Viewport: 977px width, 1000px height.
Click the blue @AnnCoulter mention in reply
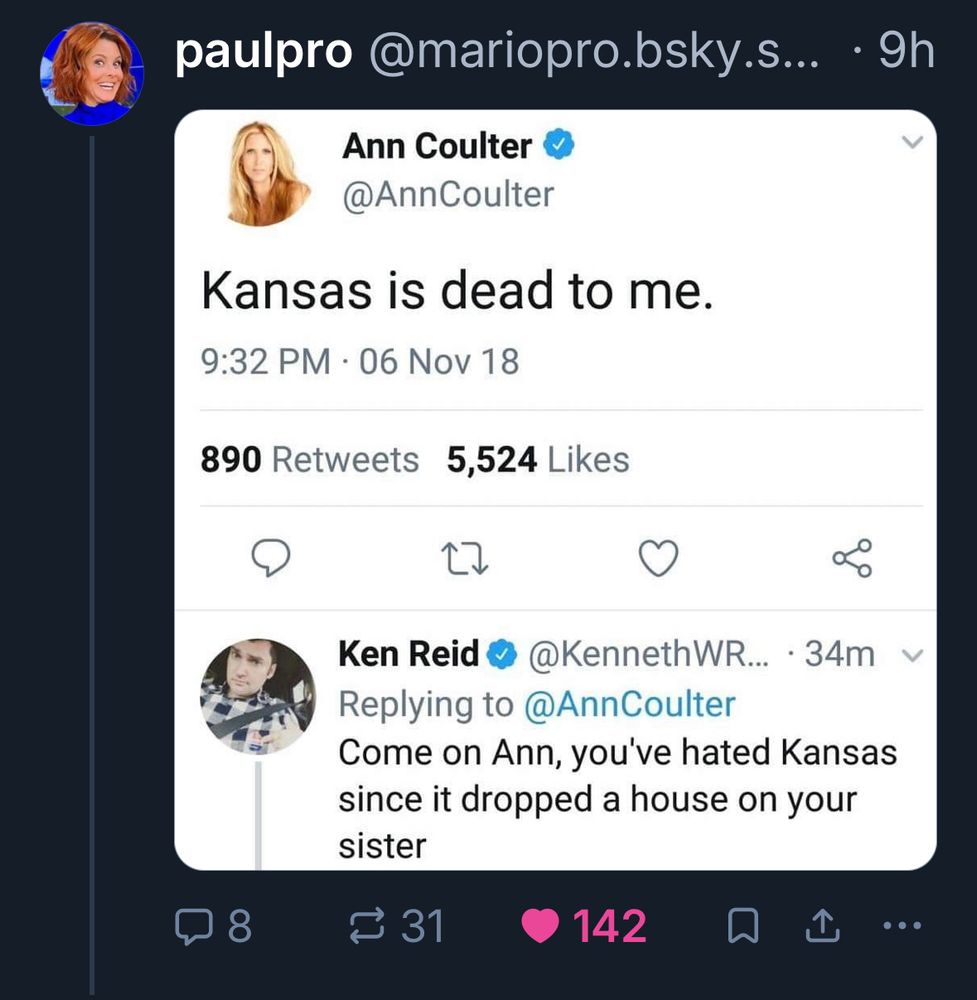pos(630,703)
